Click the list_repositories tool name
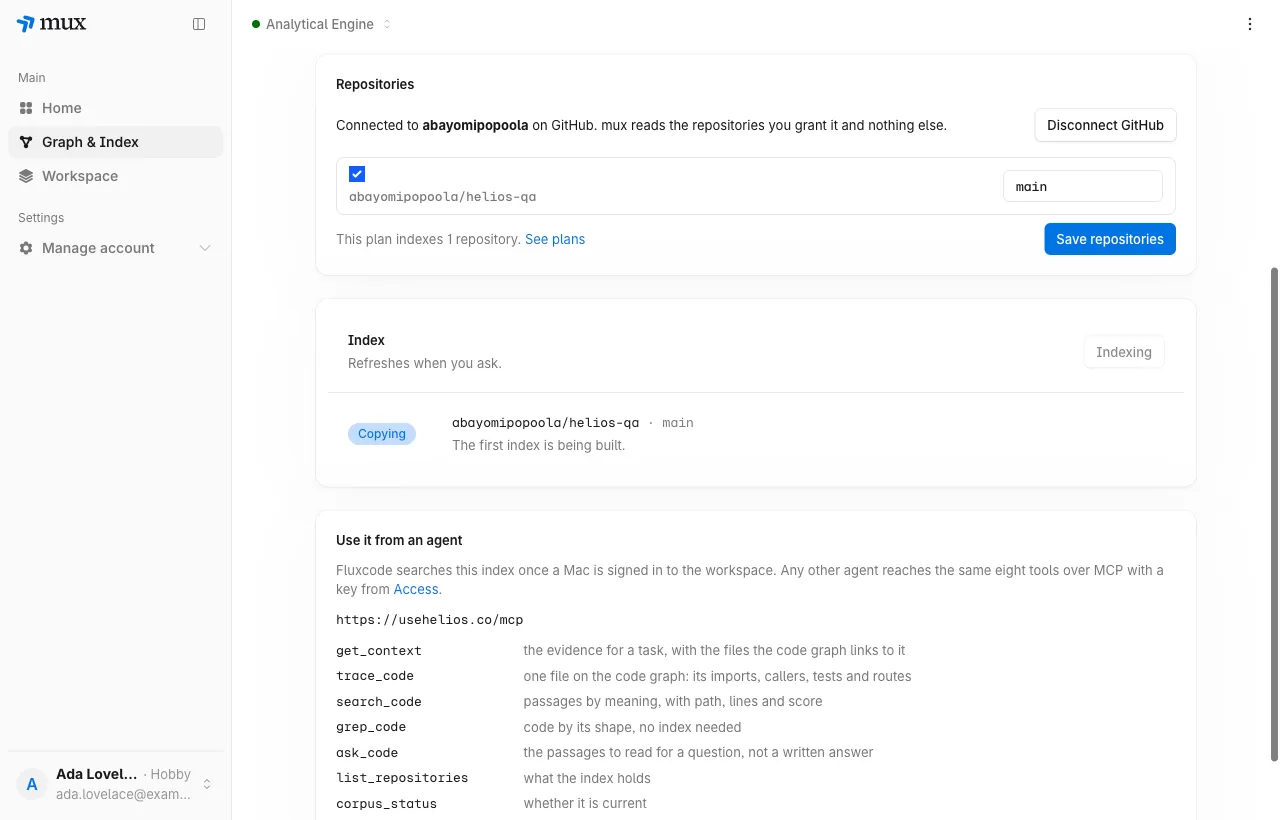Screen dimensions: 1280x820 [x=402, y=778]
